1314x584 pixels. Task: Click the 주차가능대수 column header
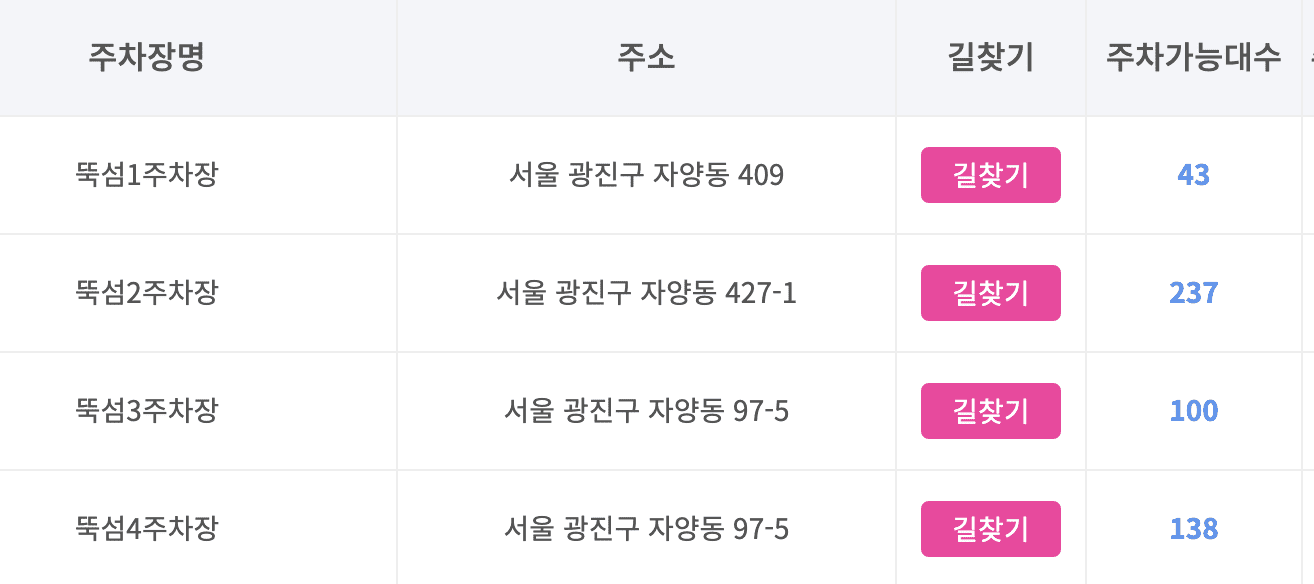pyautogui.click(x=1192, y=57)
